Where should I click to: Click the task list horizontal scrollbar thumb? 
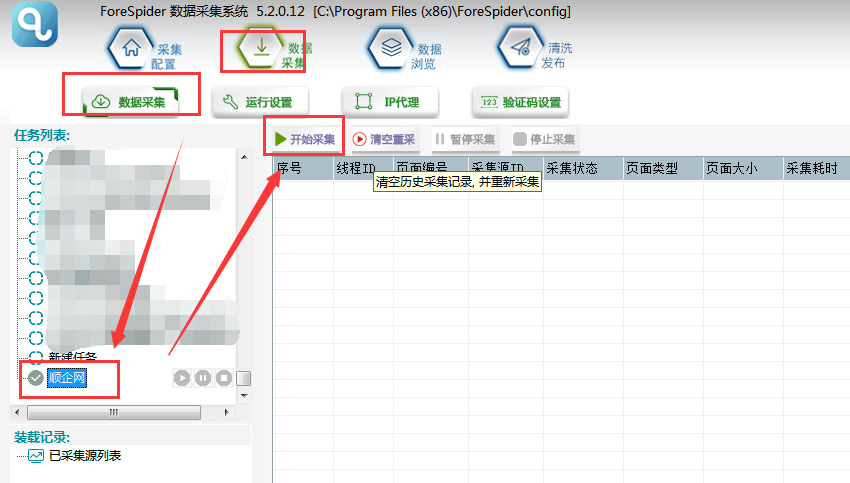point(114,413)
